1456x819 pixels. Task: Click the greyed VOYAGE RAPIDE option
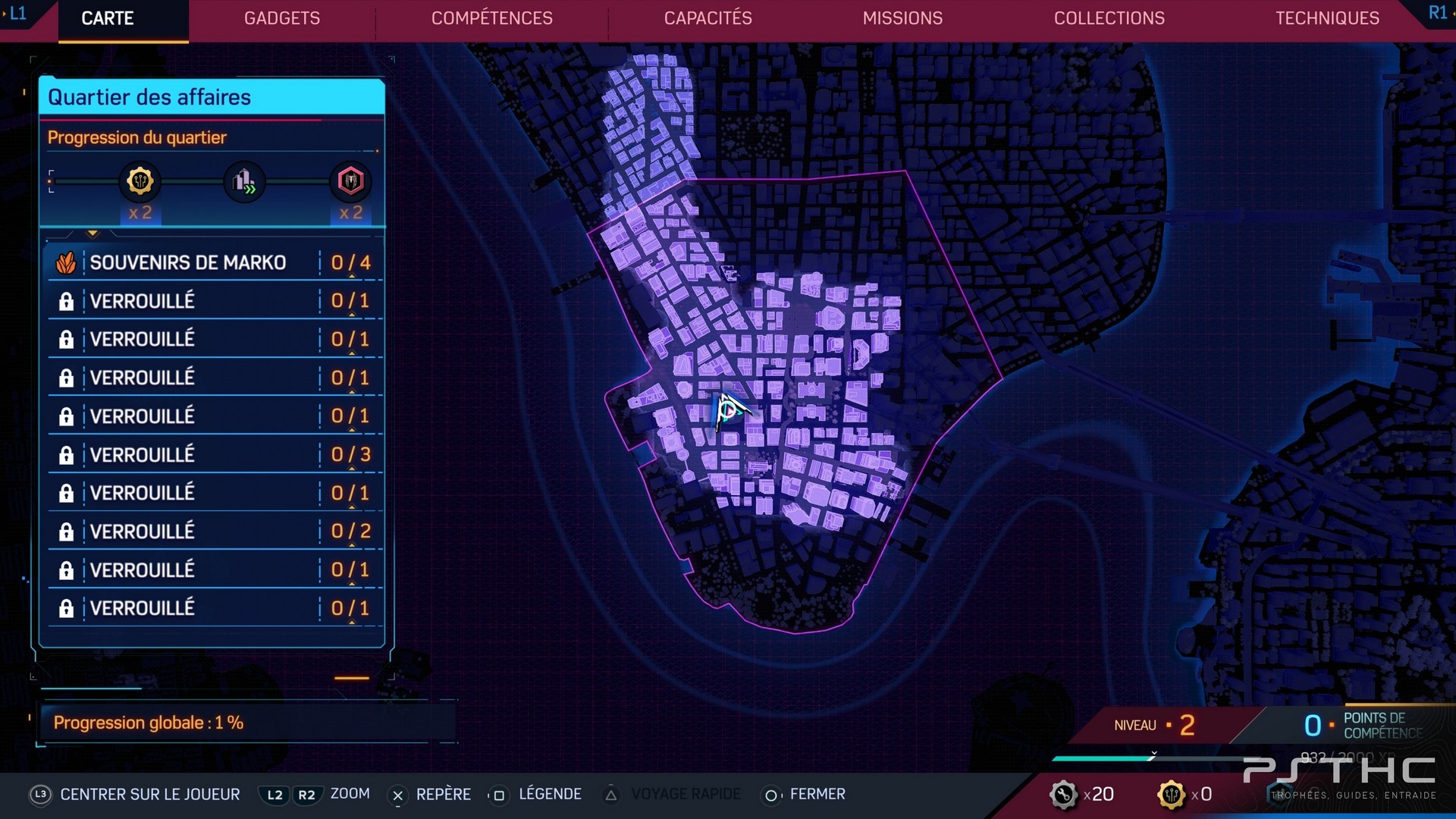(x=686, y=794)
